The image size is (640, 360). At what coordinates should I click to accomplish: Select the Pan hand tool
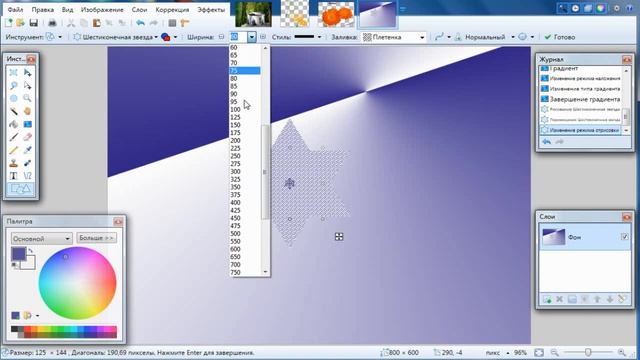(27, 111)
